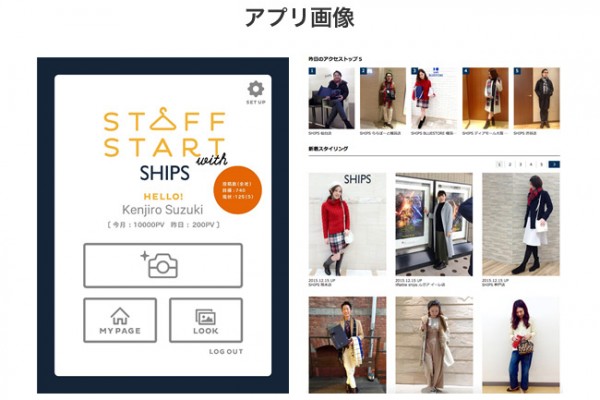600x400 pixels.
Task: Click the orange stats circle badge
Action: click(238, 190)
